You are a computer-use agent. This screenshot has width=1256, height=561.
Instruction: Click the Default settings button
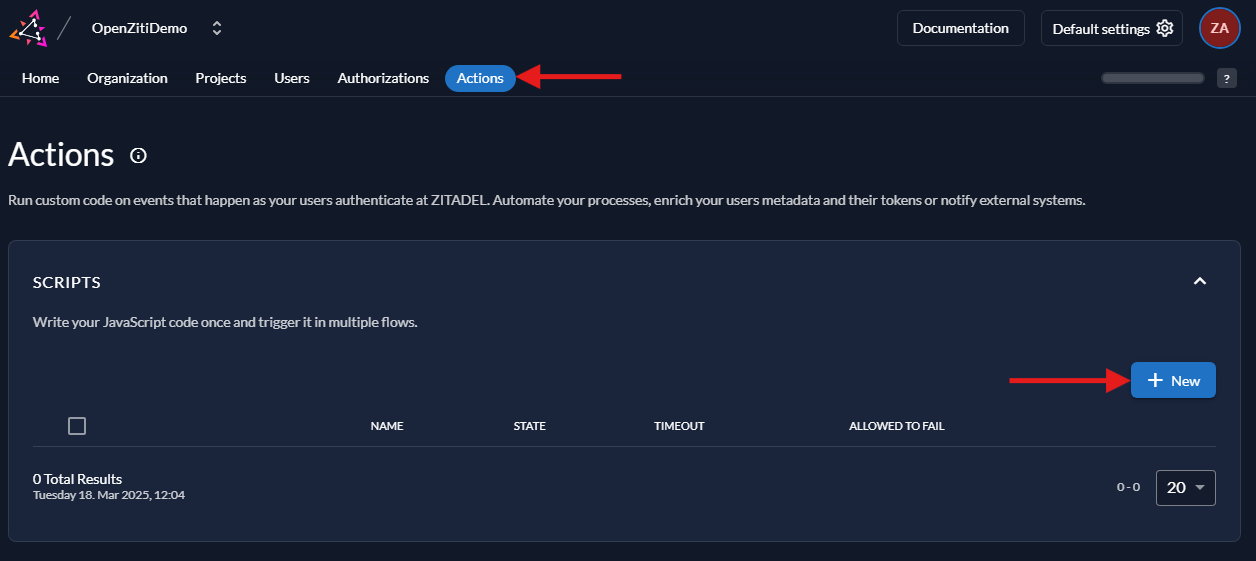tap(1100, 28)
